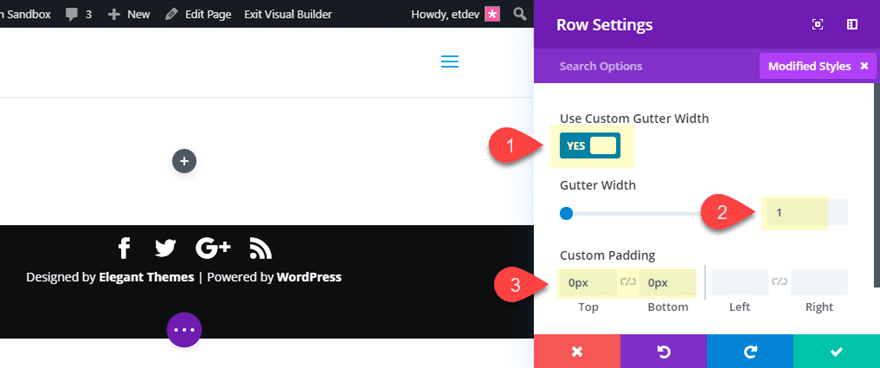
Task: Exit Visual Builder from admin bar
Action: point(288,14)
